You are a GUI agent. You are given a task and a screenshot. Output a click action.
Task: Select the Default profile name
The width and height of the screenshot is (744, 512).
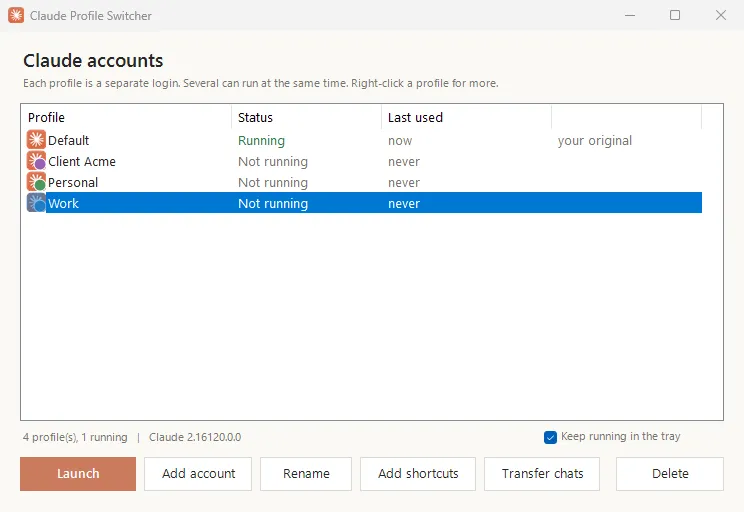(x=68, y=140)
